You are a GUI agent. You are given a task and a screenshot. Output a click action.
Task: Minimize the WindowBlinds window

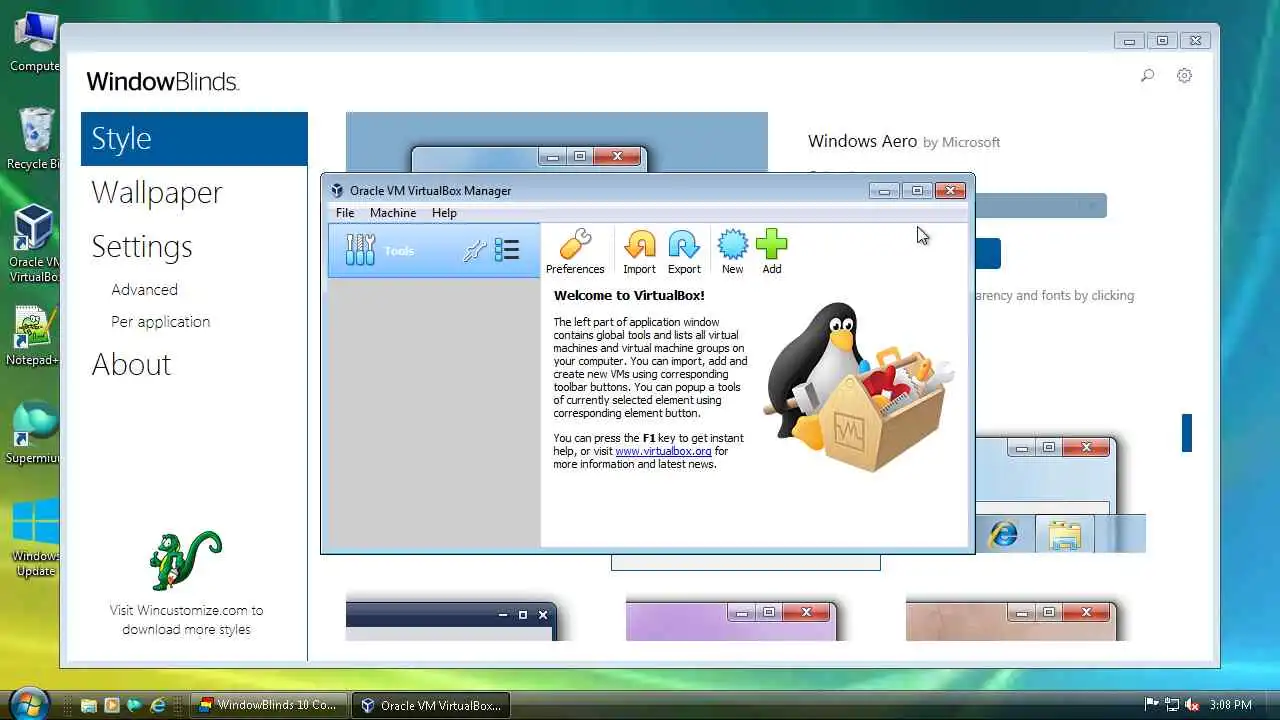click(x=1129, y=41)
